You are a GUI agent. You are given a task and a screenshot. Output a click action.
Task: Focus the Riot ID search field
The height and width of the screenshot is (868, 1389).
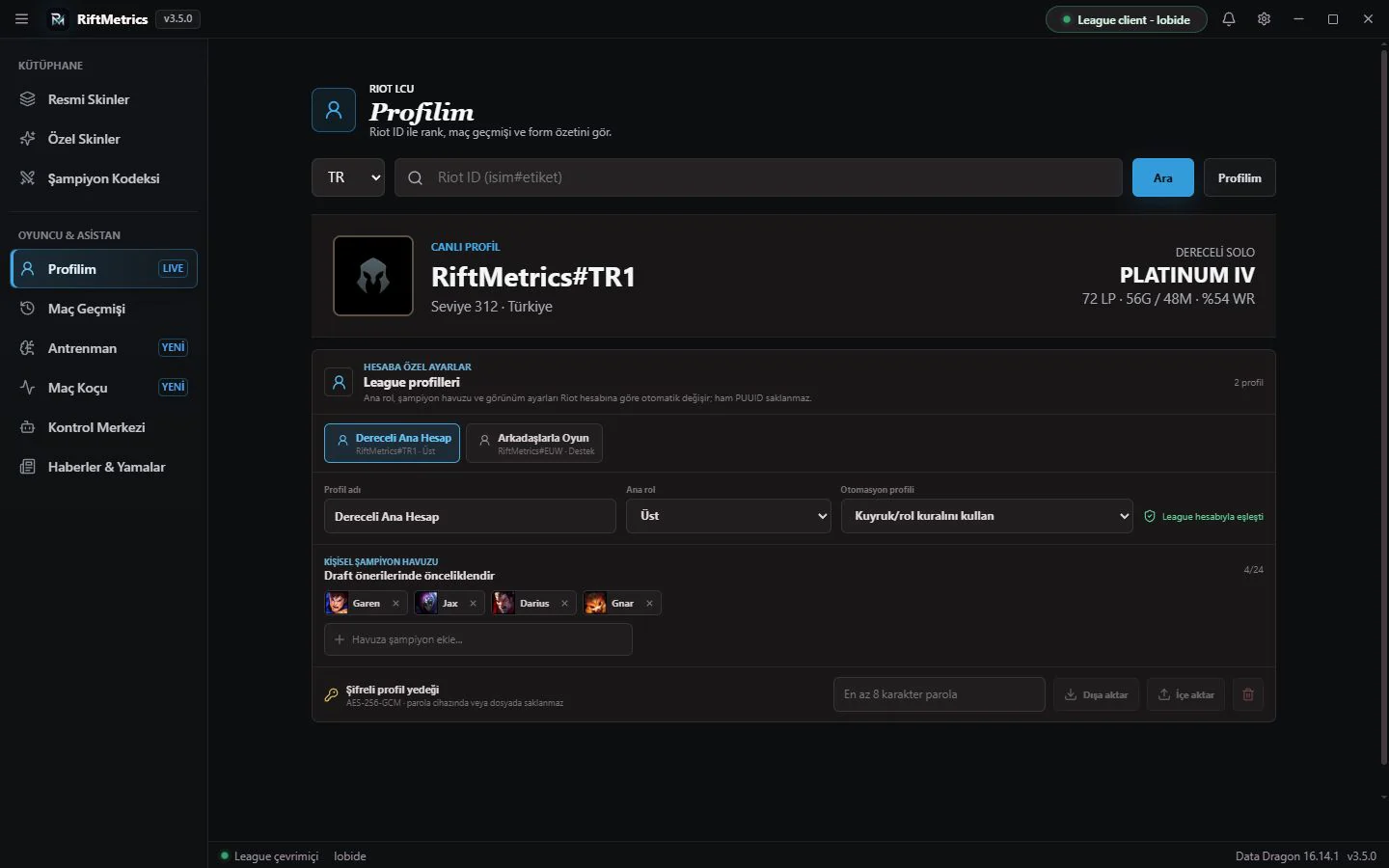758,177
